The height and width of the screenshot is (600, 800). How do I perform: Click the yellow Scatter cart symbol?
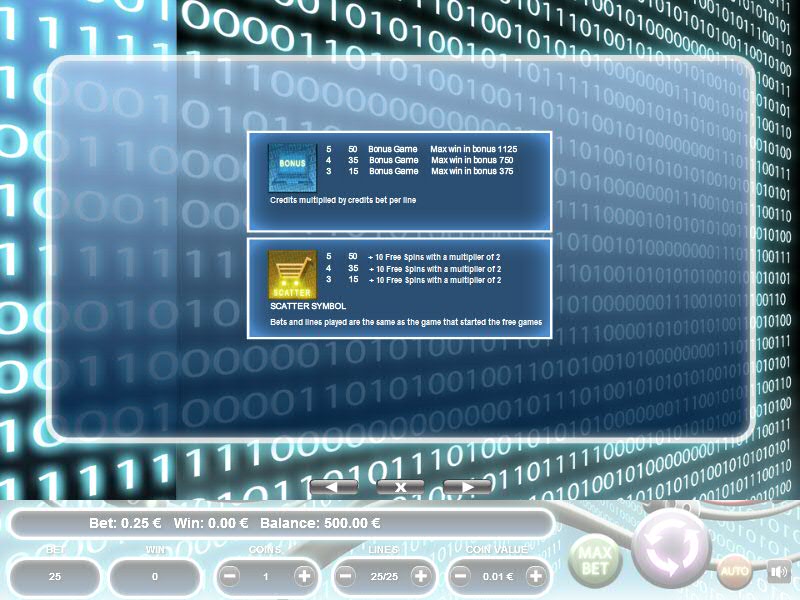(x=292, y=274)
